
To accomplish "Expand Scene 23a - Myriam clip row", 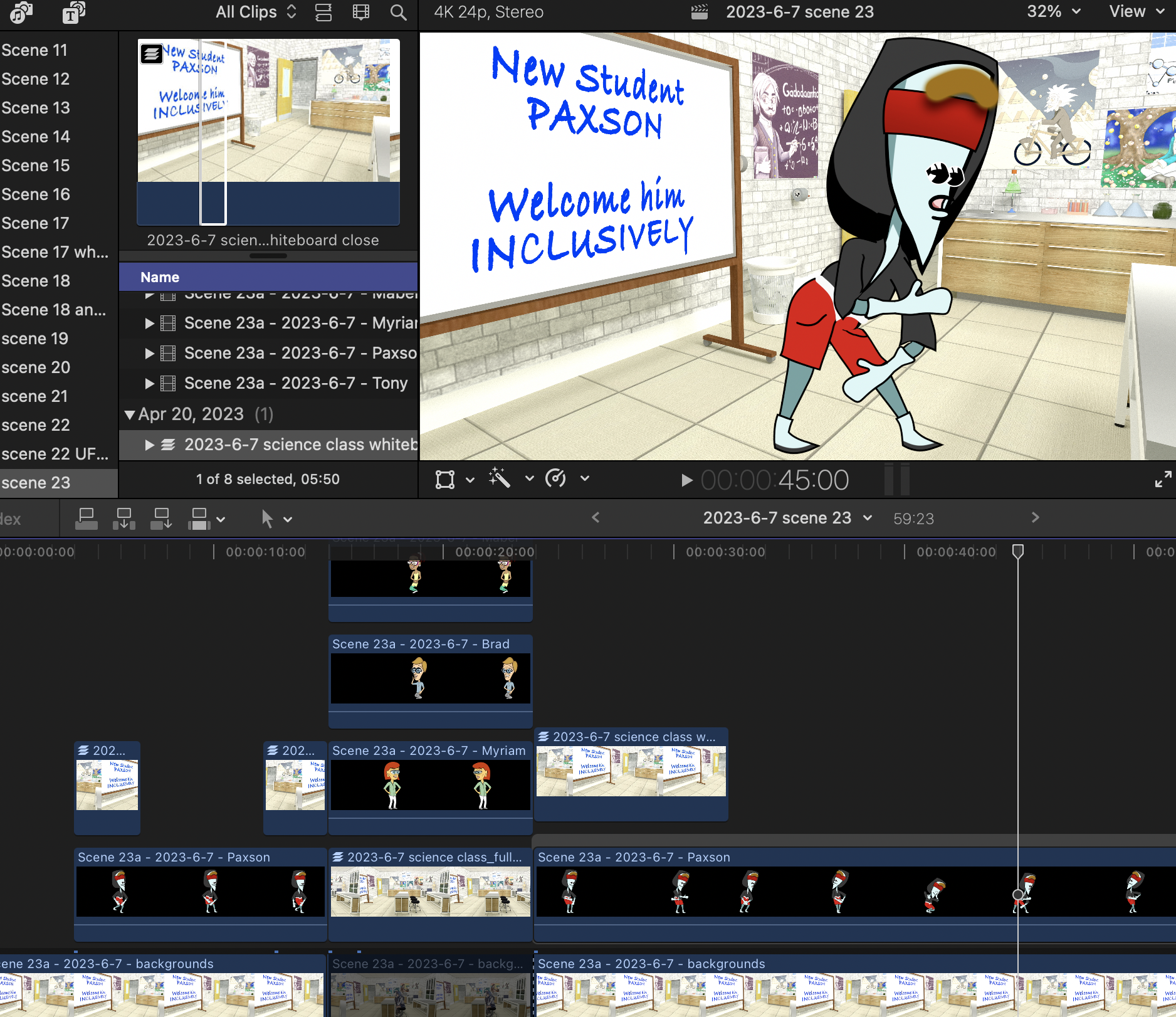I will (149, 324).
